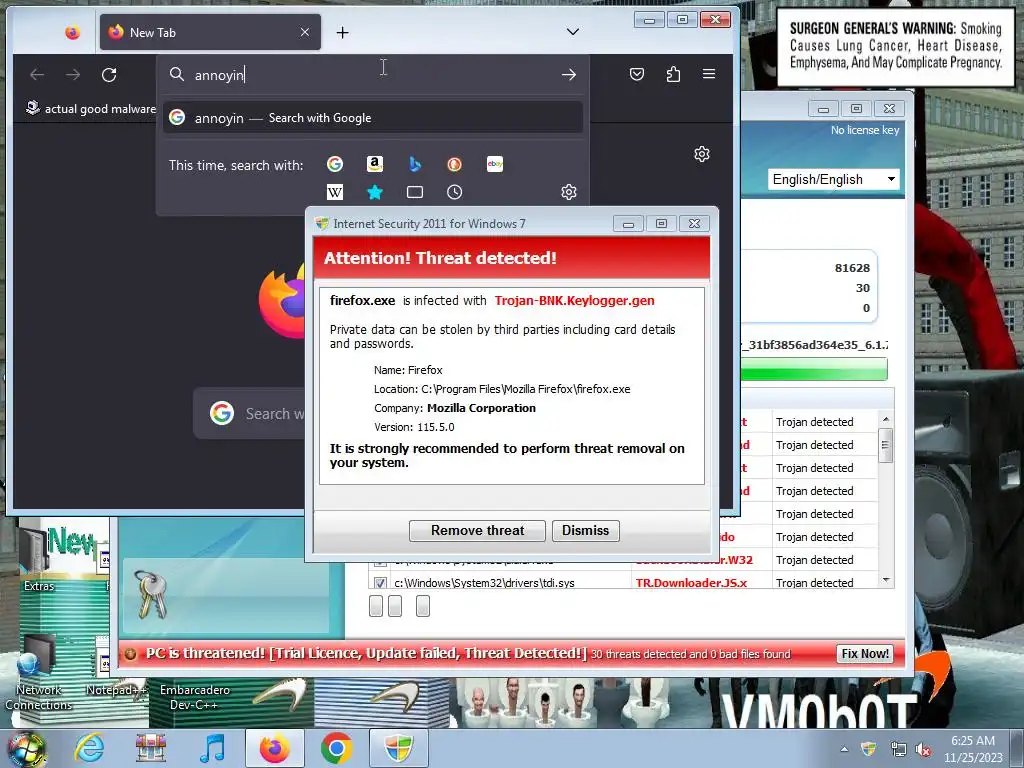This screenshot has height=768, width=1024.
Task: Open English/English language dropdown
Action: [833, 179]
